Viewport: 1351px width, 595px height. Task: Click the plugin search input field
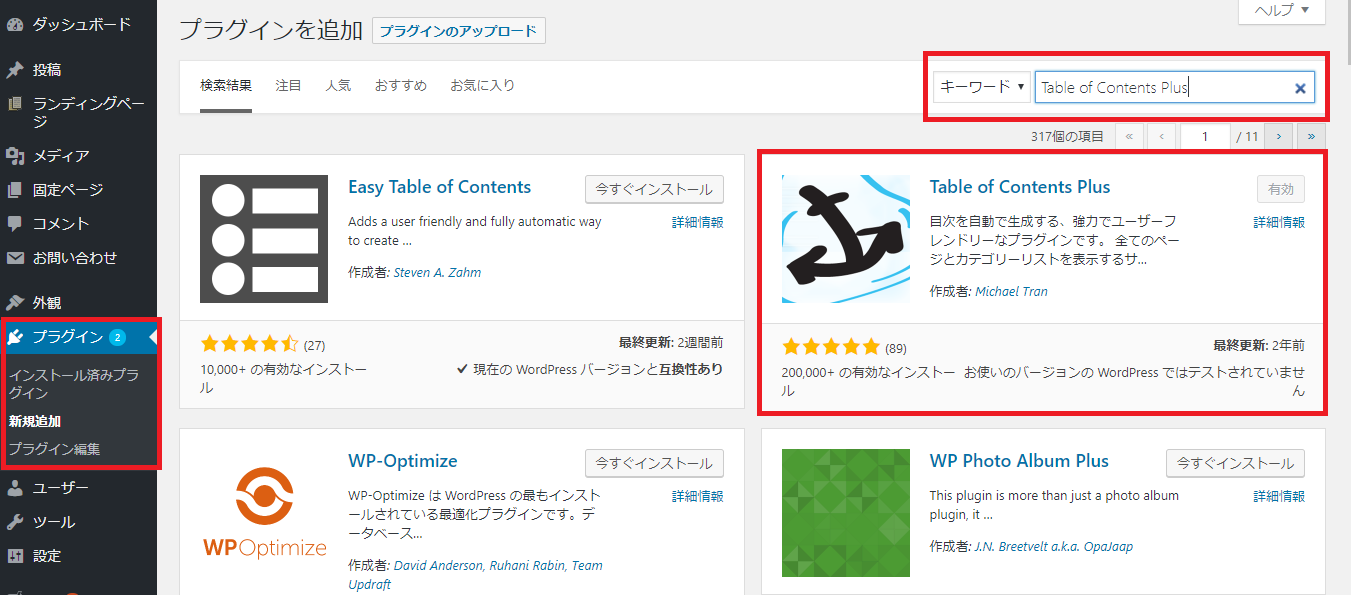pyautogui.click(x=1160, y=88)
